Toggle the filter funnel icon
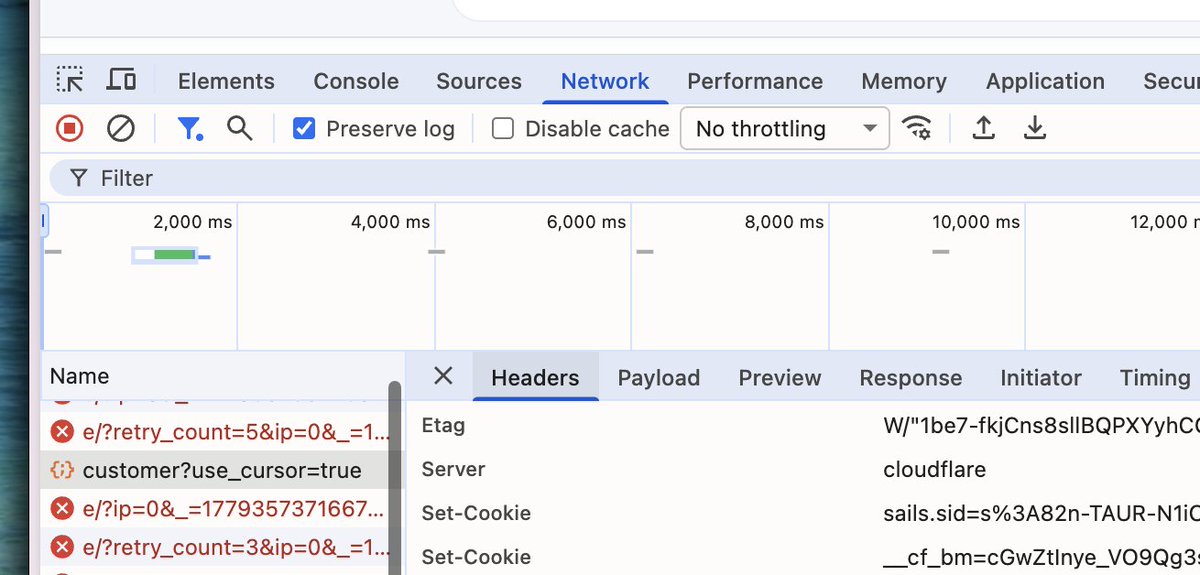The width and height of the screenshot is (1200, 575). [x=189, y=128]
